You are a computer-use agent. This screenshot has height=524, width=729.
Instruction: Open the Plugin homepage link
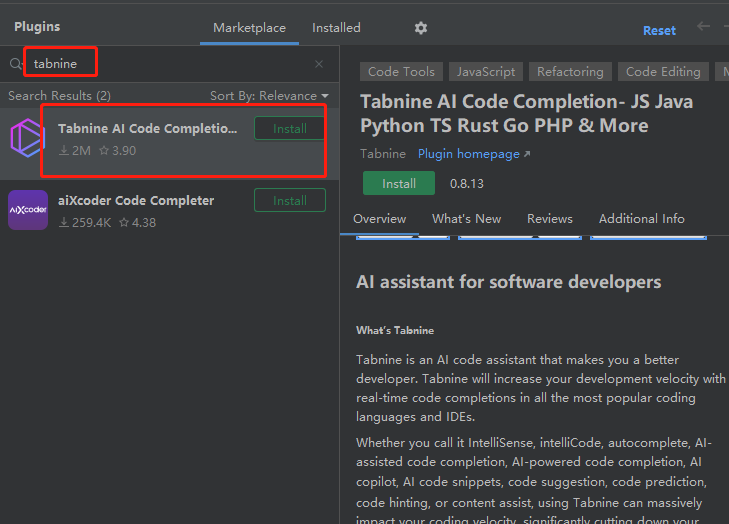[474, 154]
